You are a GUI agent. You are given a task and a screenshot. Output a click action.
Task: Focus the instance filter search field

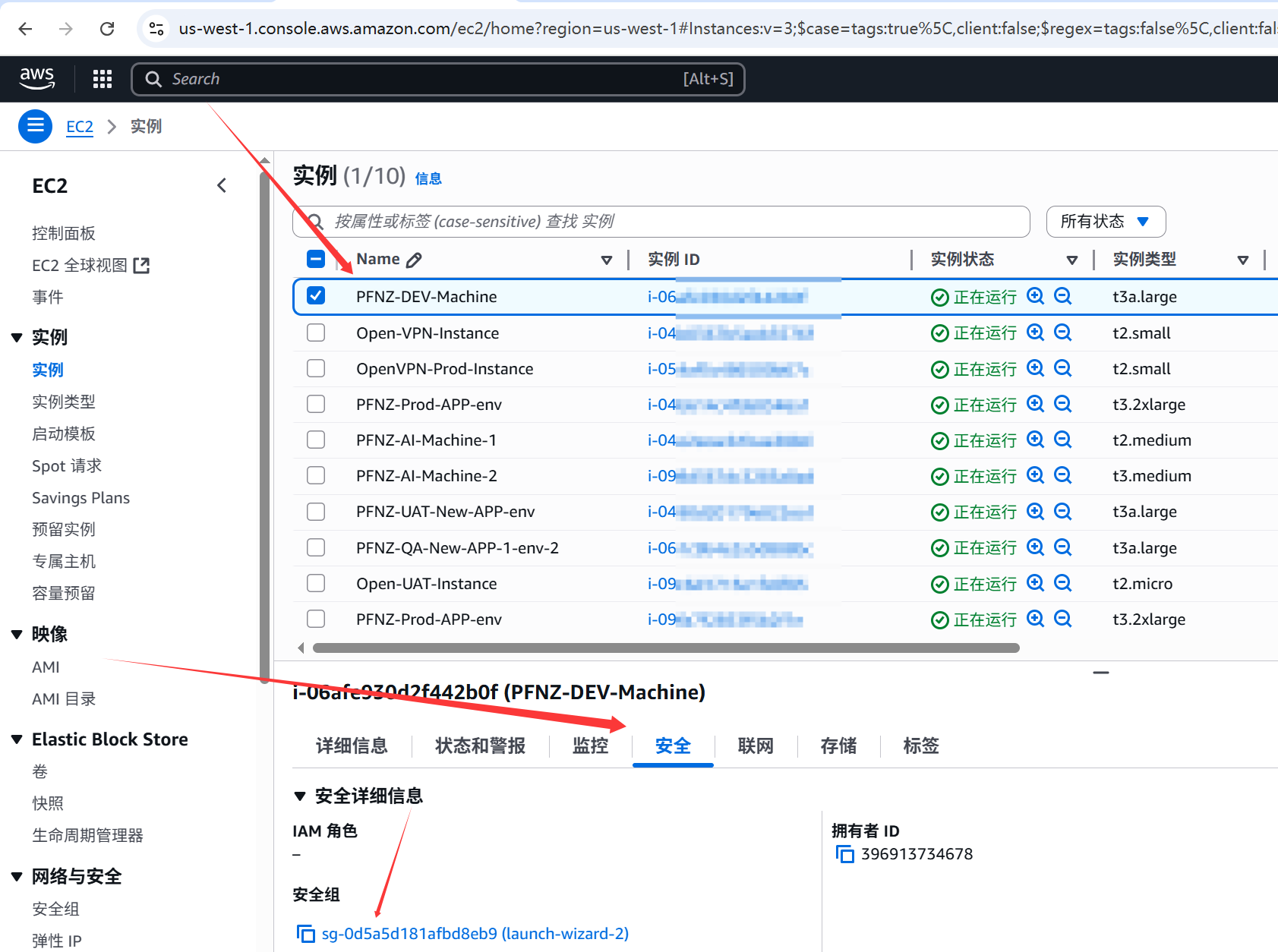(x=661, y=222)
